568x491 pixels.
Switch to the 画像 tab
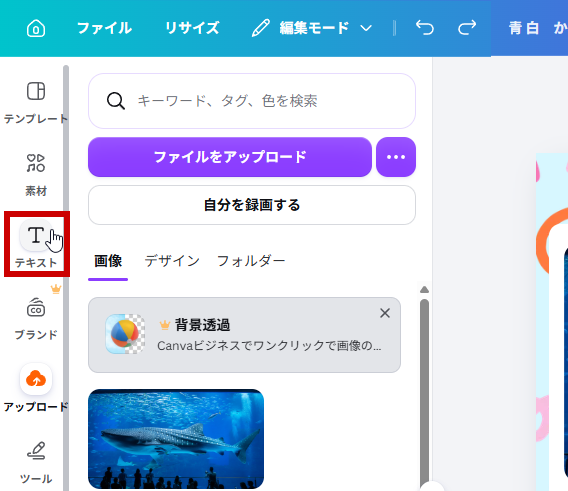coord(108,261)
